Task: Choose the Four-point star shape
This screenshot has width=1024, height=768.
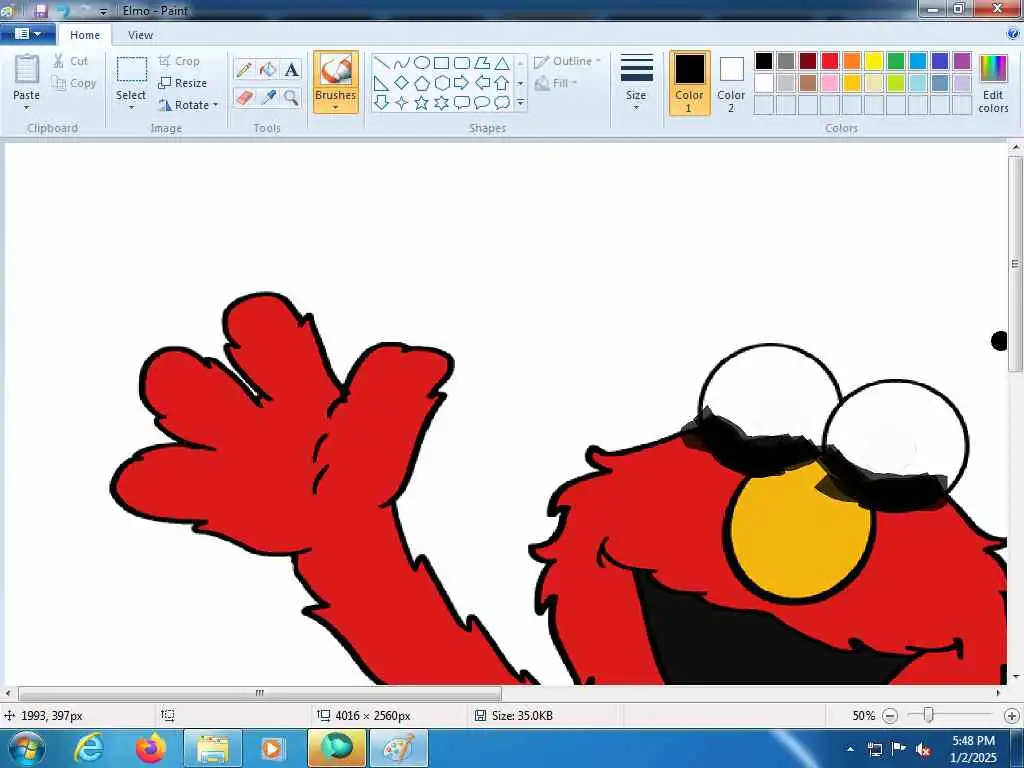Action: pos(402,103)
